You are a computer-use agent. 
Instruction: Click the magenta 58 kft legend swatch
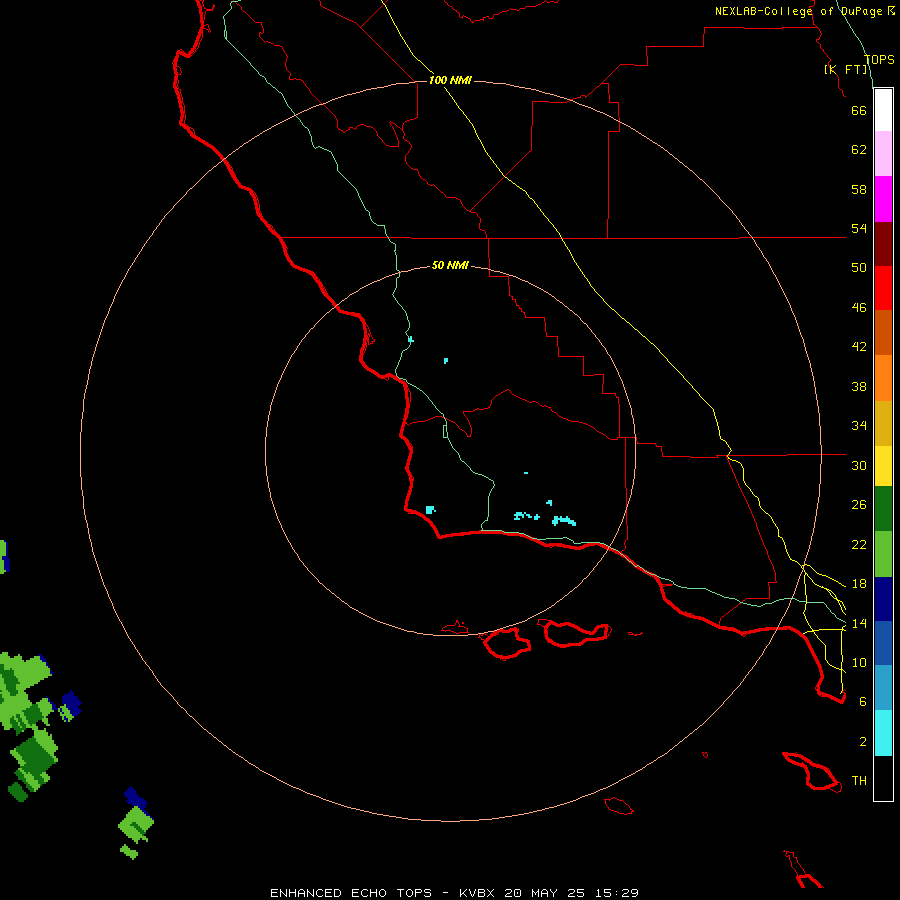click(883, 199)
